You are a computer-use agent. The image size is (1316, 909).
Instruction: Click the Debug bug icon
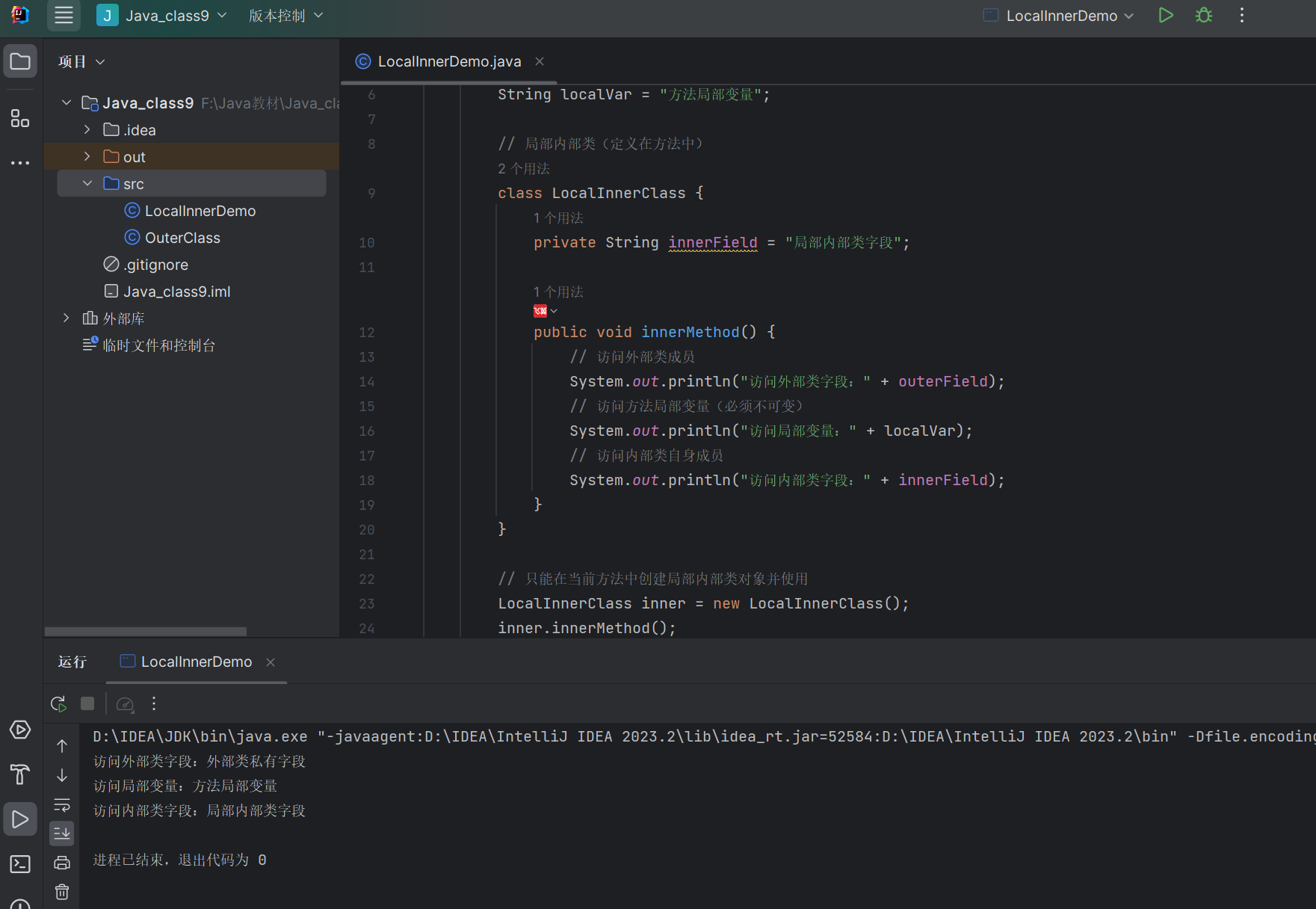(x=1203, y=16)
